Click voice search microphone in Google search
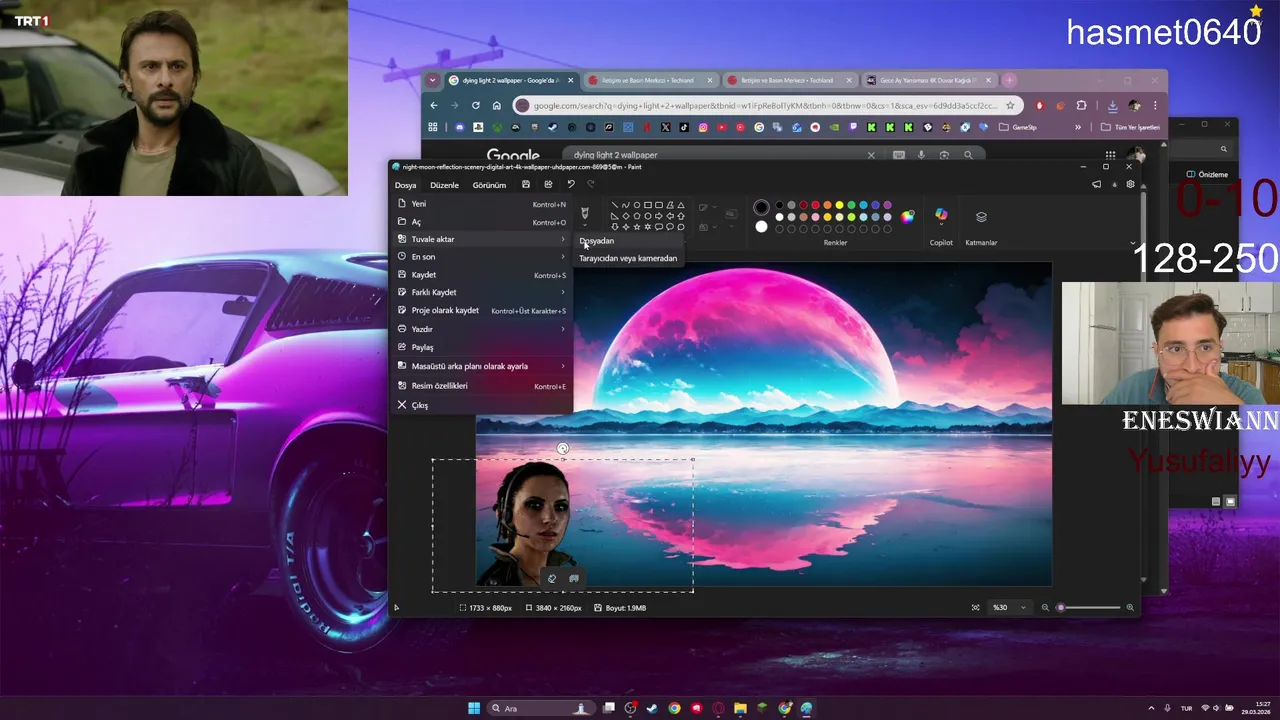Screen dimensions: 1280x720 pos(921,155)
